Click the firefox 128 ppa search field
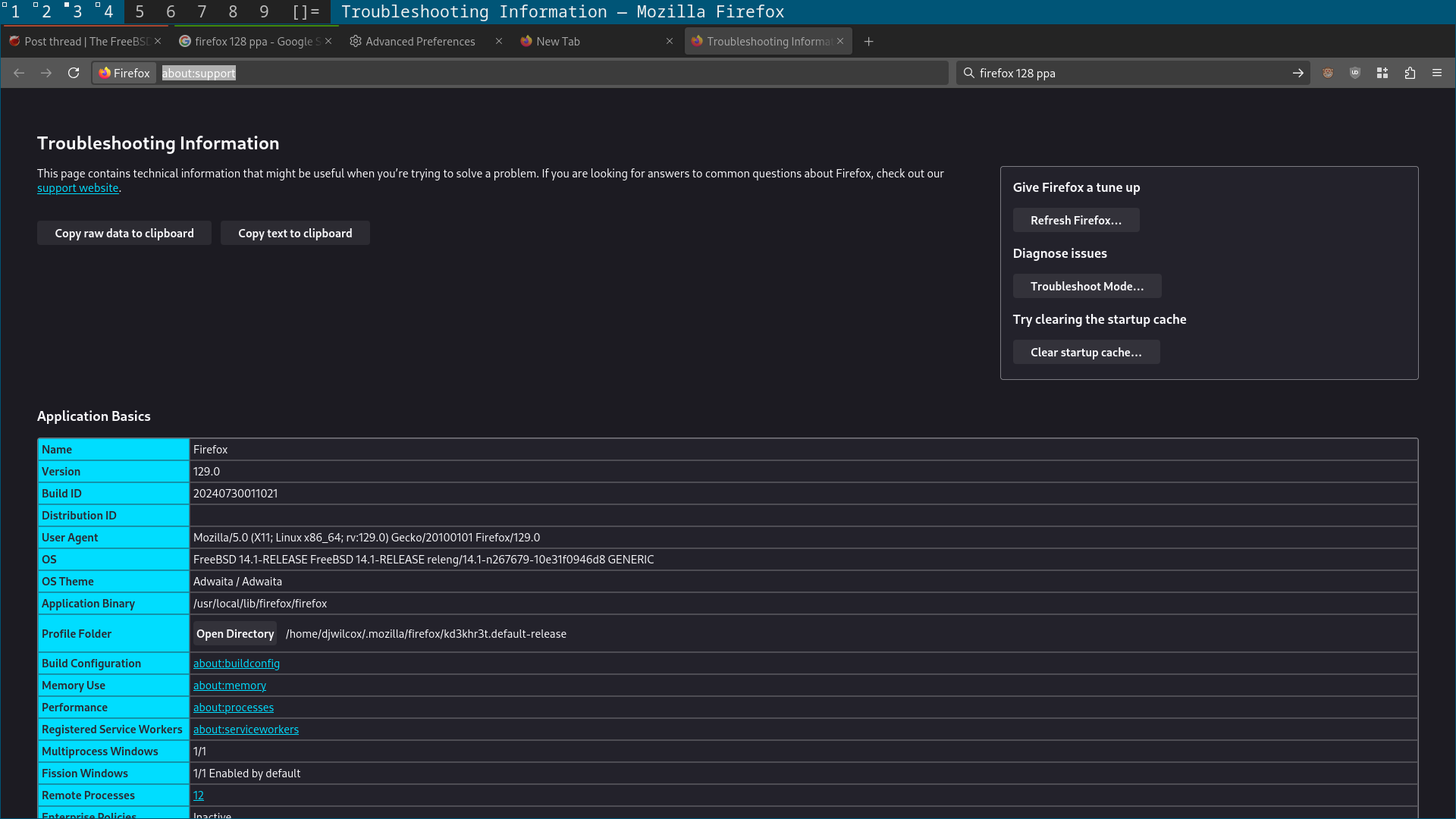The image size is (1456, 819). [x=1131, y=73]
